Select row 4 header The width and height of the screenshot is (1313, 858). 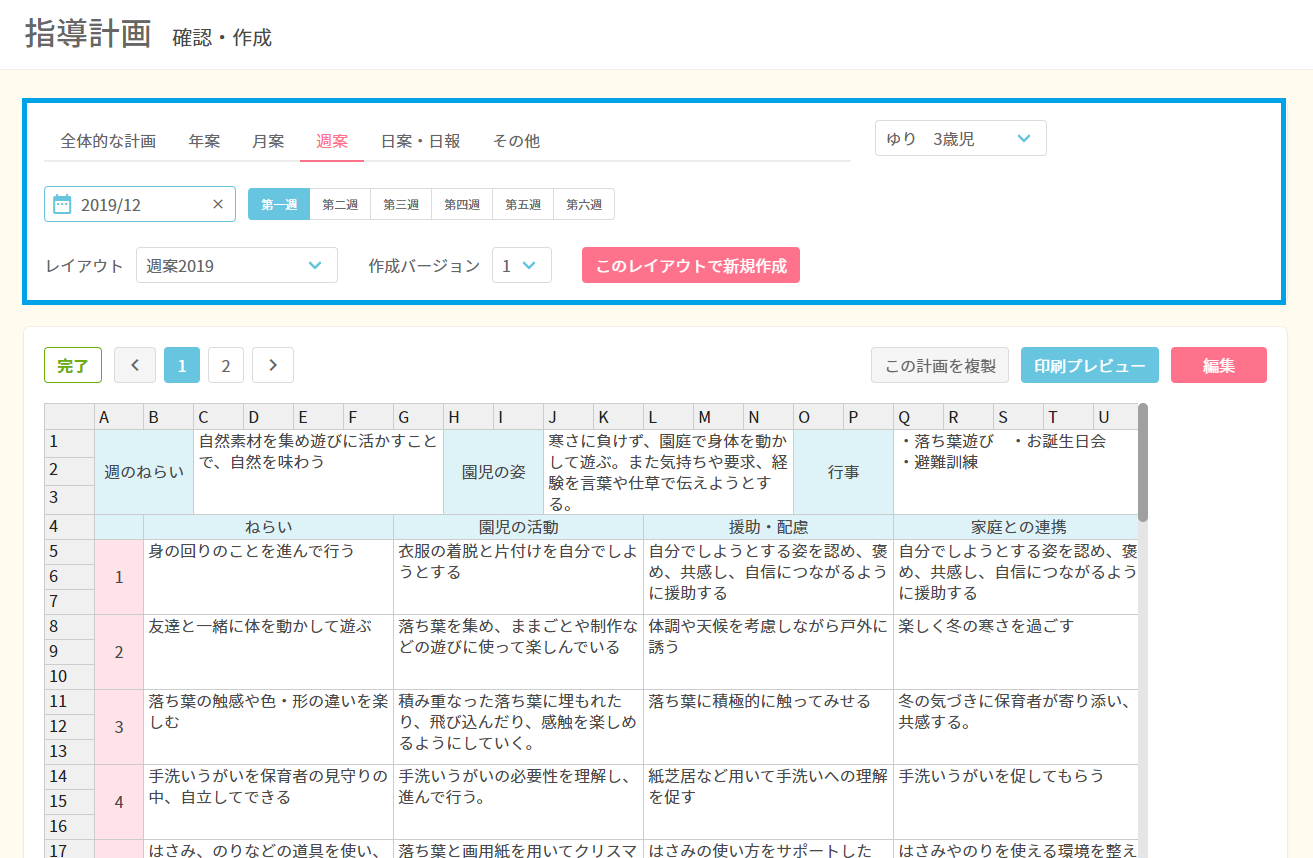[69, 527]
